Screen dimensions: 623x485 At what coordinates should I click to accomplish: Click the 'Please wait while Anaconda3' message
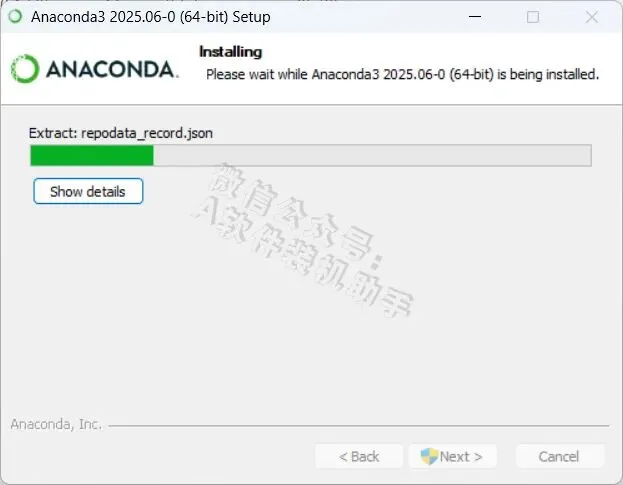[x=402, y=74]
